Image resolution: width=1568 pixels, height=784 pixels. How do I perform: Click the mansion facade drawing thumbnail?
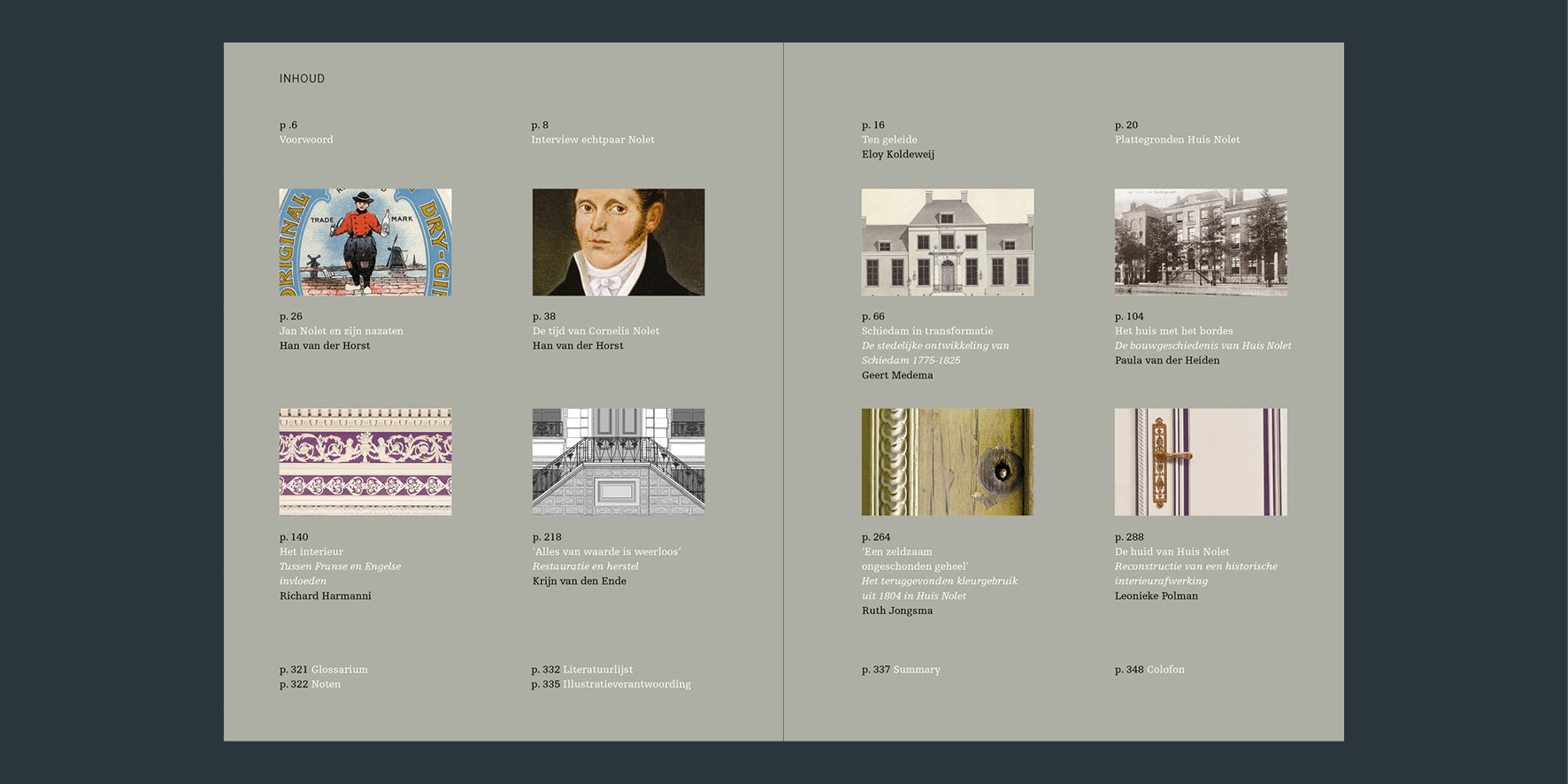click(948, 242)
